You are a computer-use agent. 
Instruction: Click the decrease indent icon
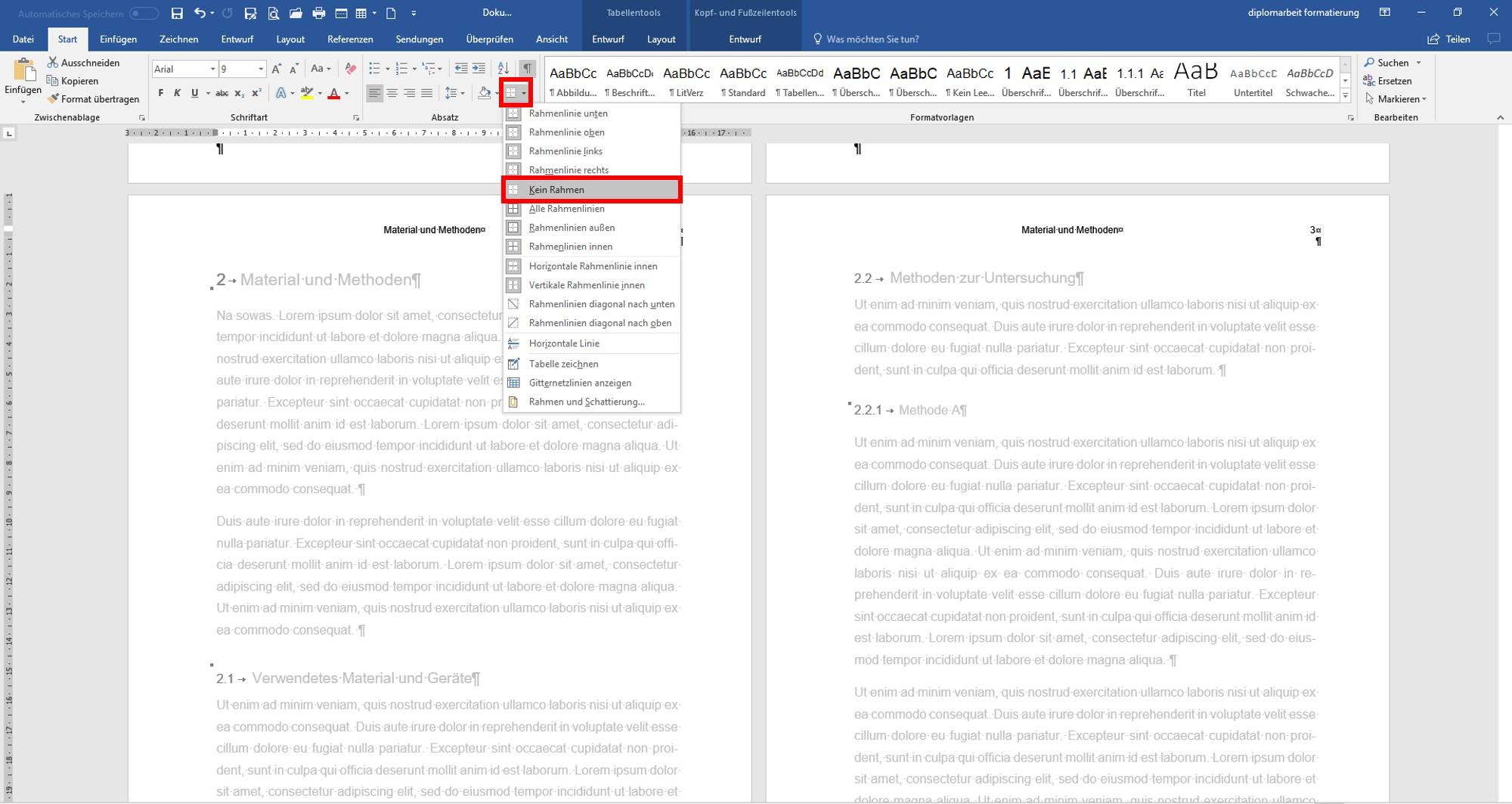(x=461, y=69)
